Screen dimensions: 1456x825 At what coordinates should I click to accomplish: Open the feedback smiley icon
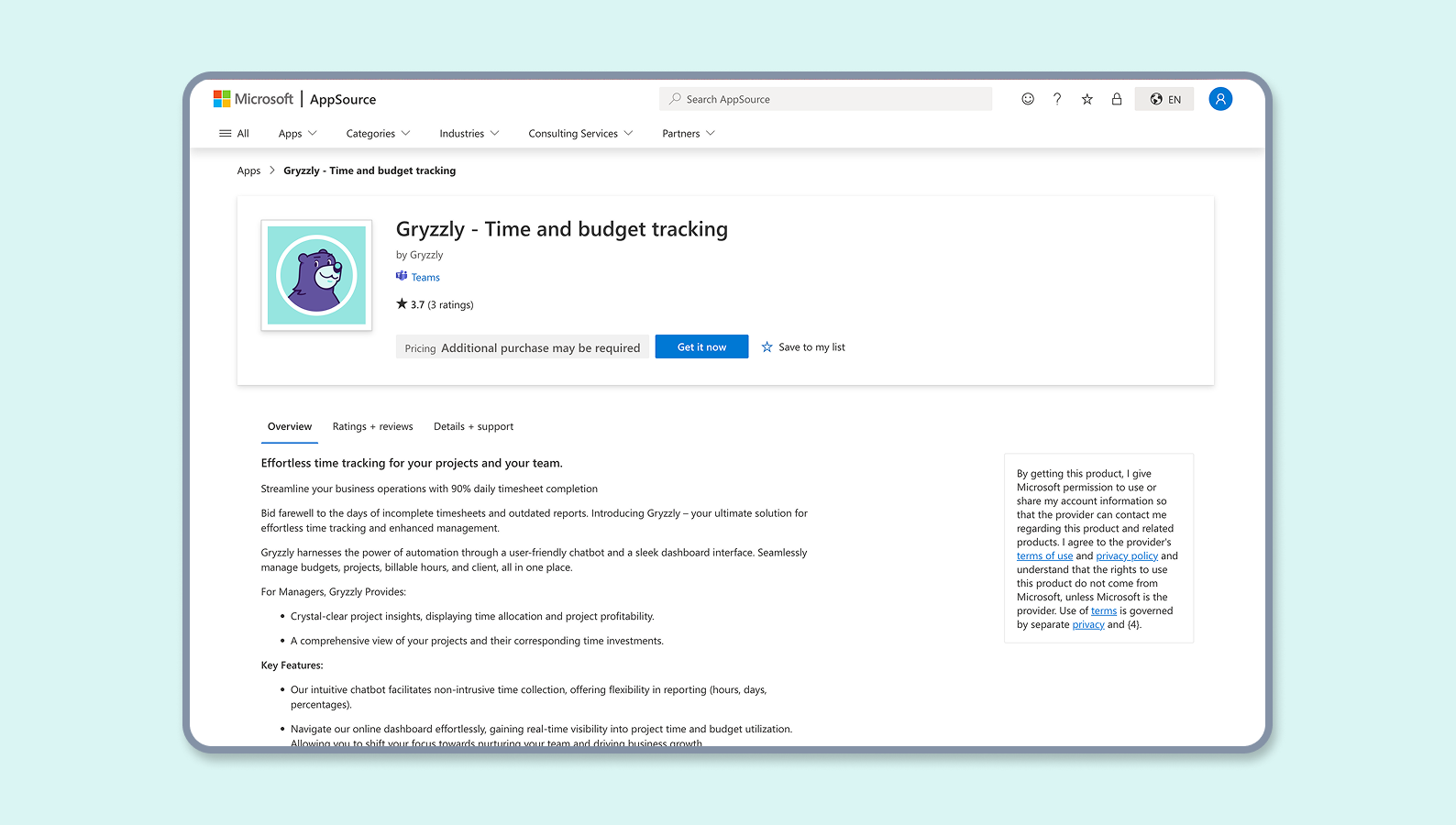tap(1028, 99)
